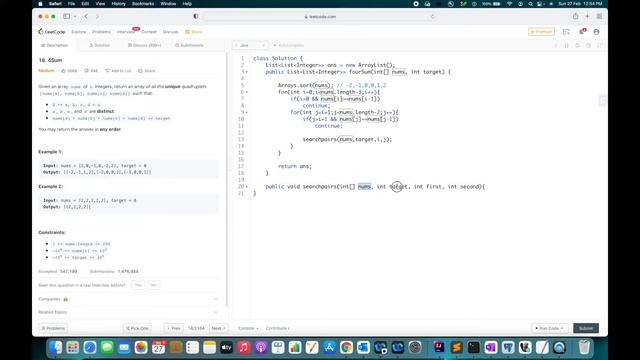This screenshot has width=640, height=360.
Task: Open Calendar from the Dock
Action: (158, 347)
